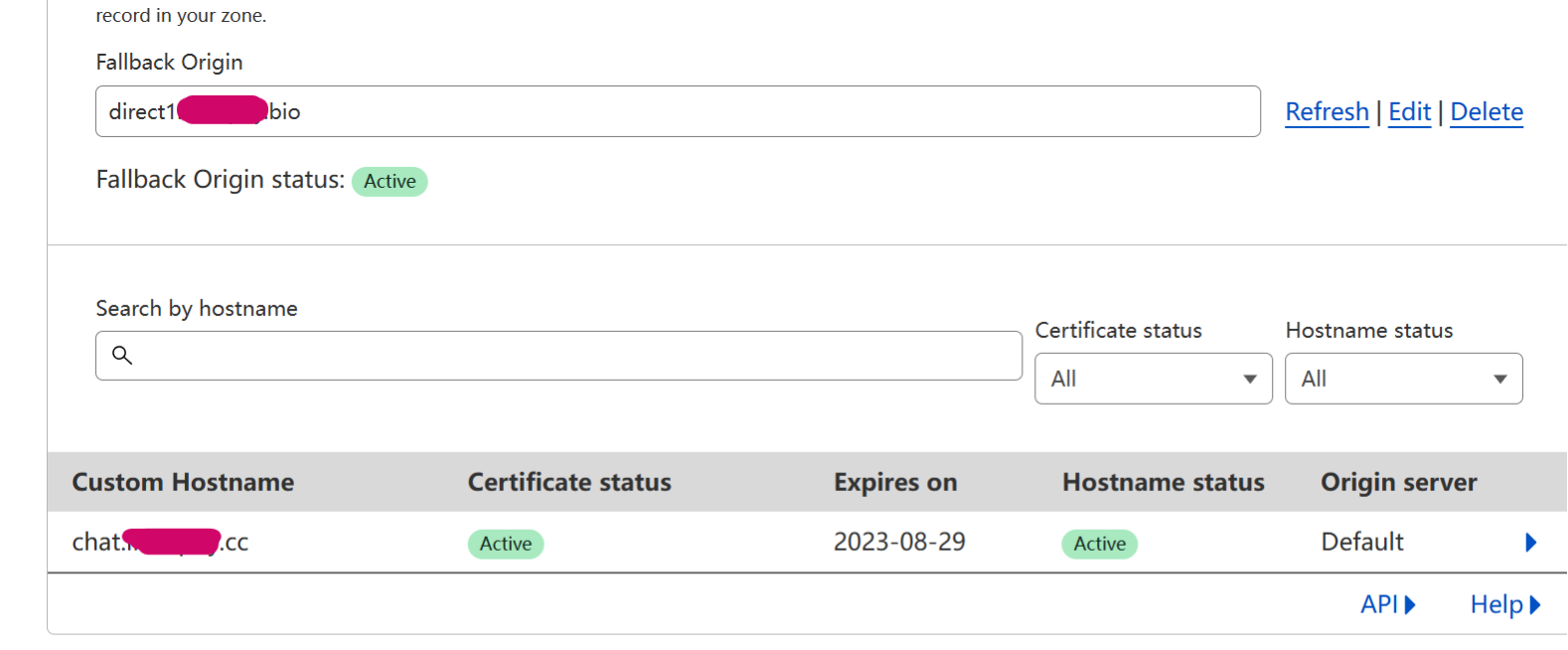Click the Fallback Origin status Active badge
1568x650 pixels.
pyautogui.click(x=390, y=182)
